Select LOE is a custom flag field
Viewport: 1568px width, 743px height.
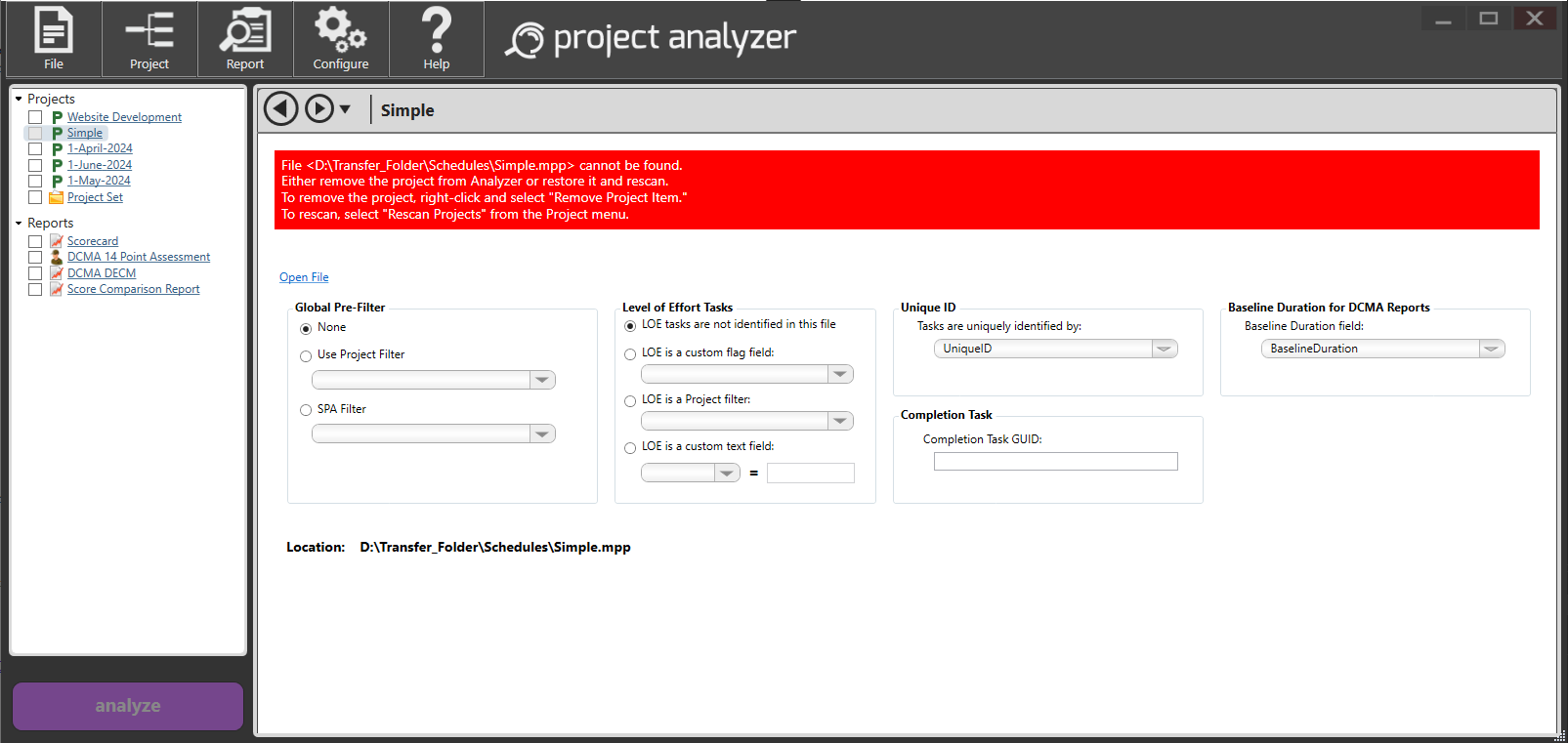pyautogui.click(x=630, y=354)
